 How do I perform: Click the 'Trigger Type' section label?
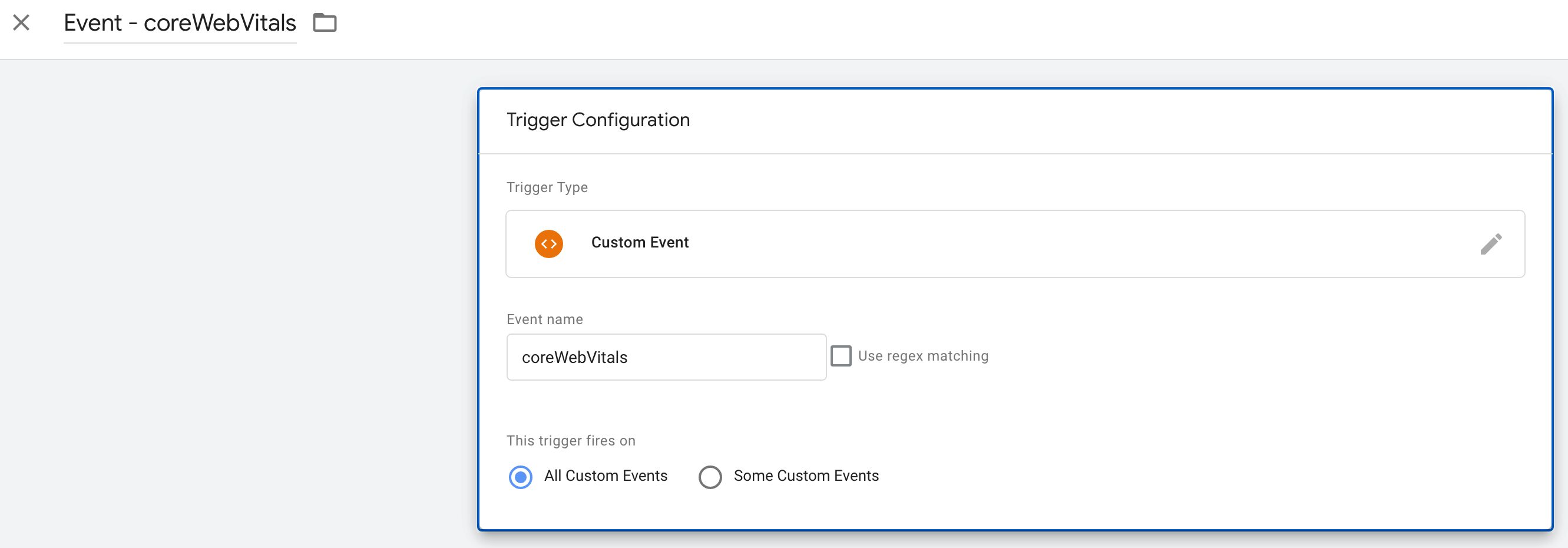point(547,187)
